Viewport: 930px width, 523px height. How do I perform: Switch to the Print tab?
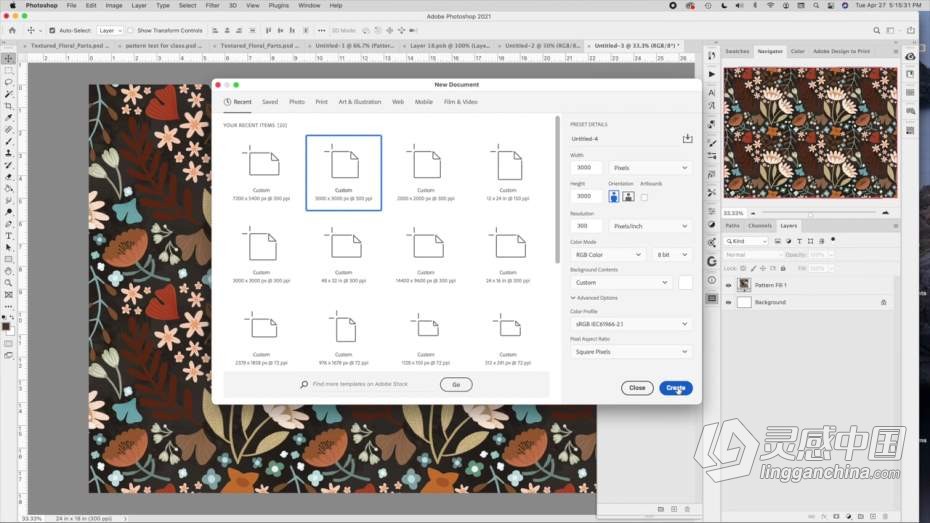pyautogui.click(x=321, y=102)
